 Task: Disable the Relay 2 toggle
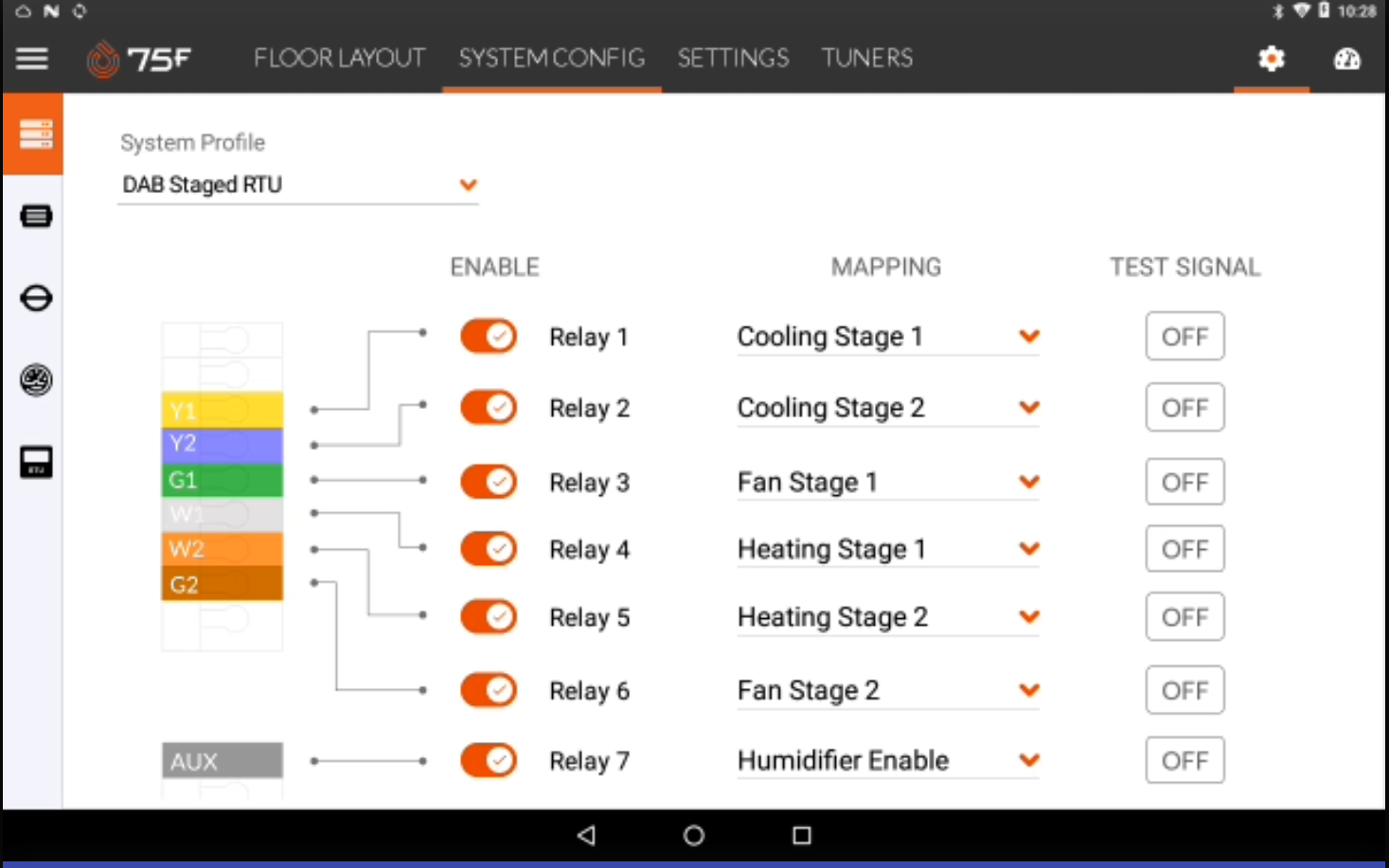489,408
